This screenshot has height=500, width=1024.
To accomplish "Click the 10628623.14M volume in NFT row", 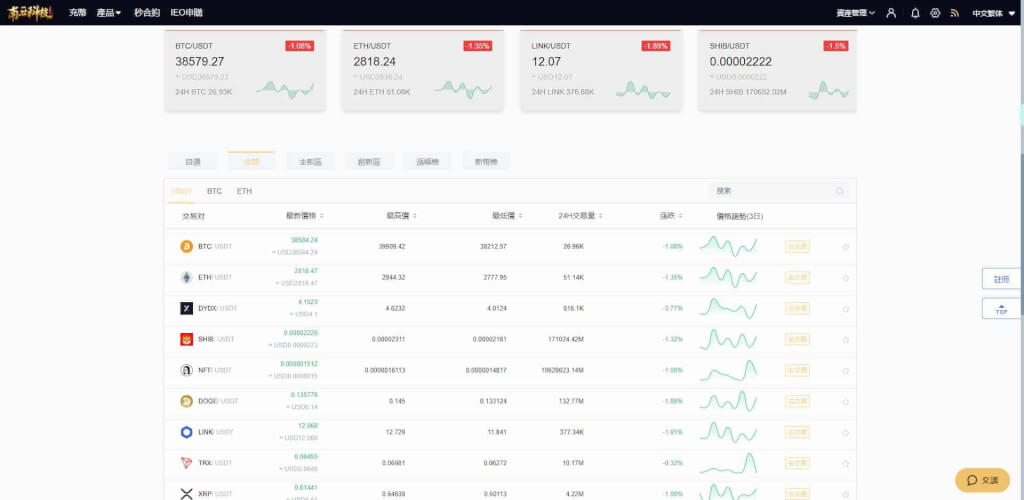I will (x=562, y=371).
